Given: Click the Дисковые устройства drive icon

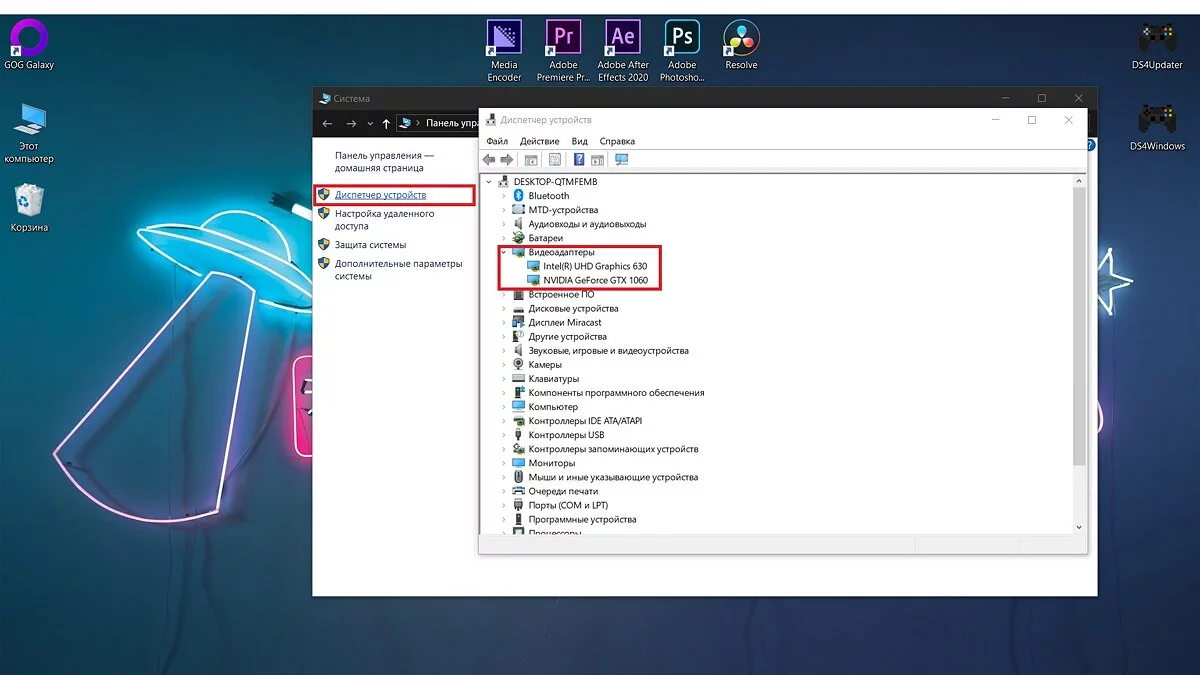Looking at the screenshot, I should tap(518, 309).
